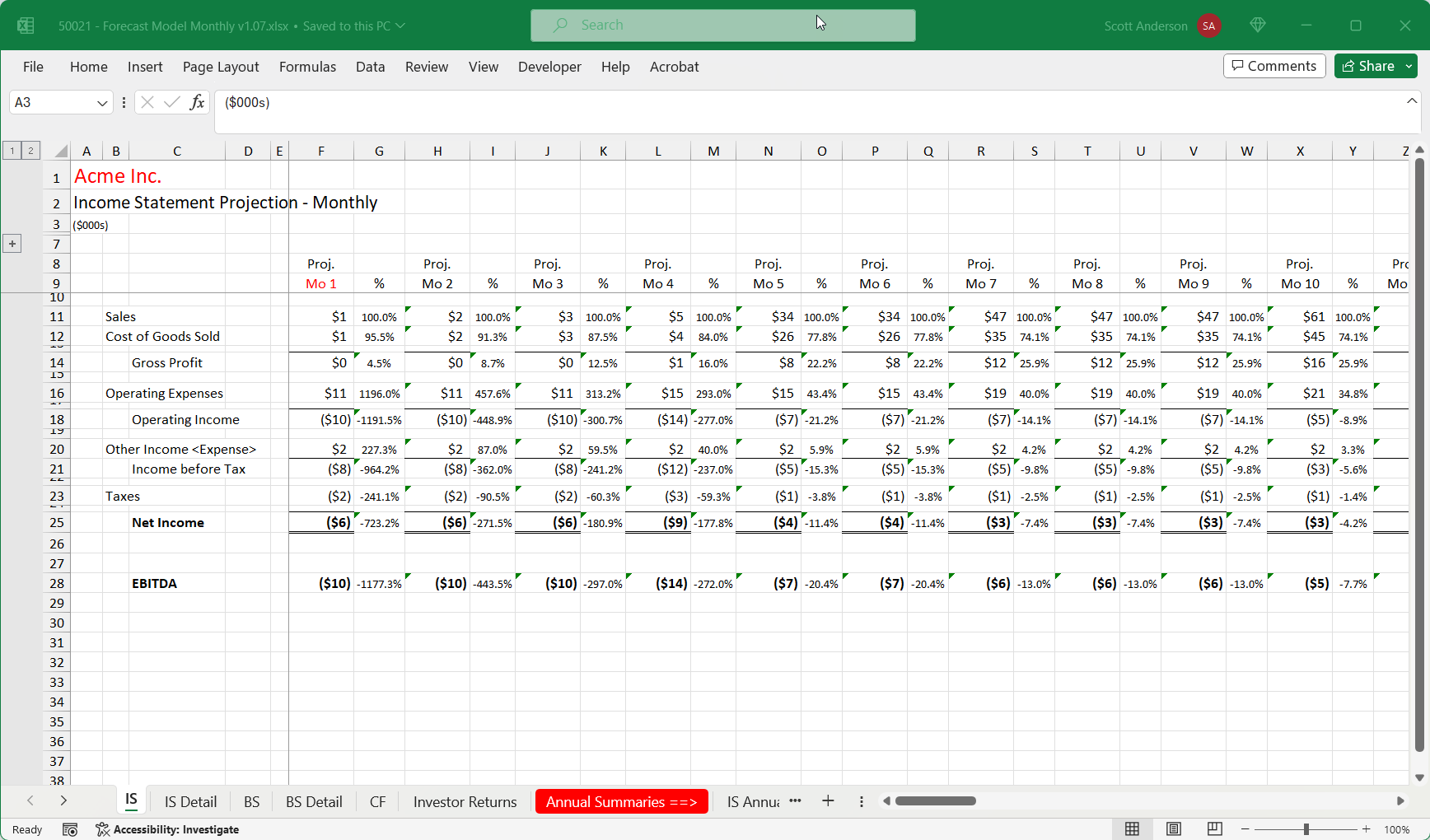The height and width of the screenshot is (840, 1430).
Task: Switch to CF sheet tab
Action: tap(377, 801)
